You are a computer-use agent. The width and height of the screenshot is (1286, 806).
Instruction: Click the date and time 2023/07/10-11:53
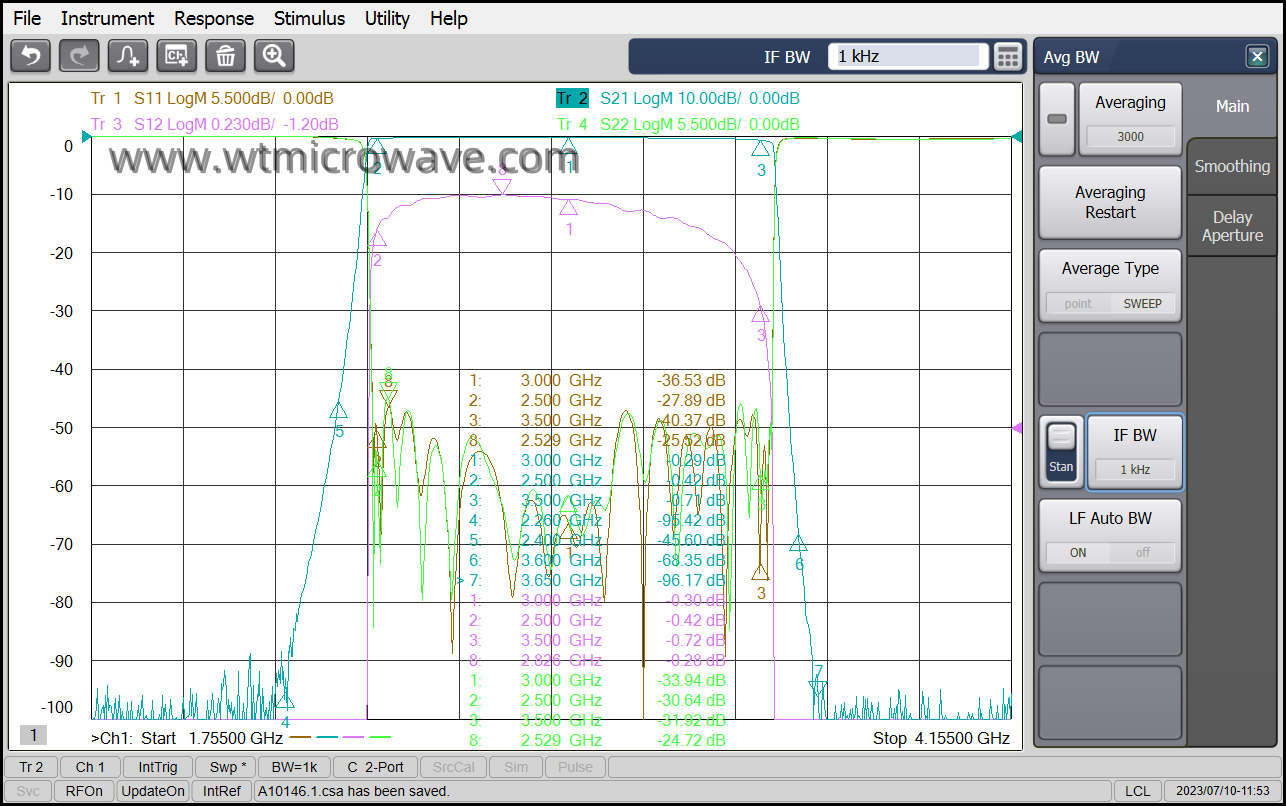click(x=1222, y=791)
